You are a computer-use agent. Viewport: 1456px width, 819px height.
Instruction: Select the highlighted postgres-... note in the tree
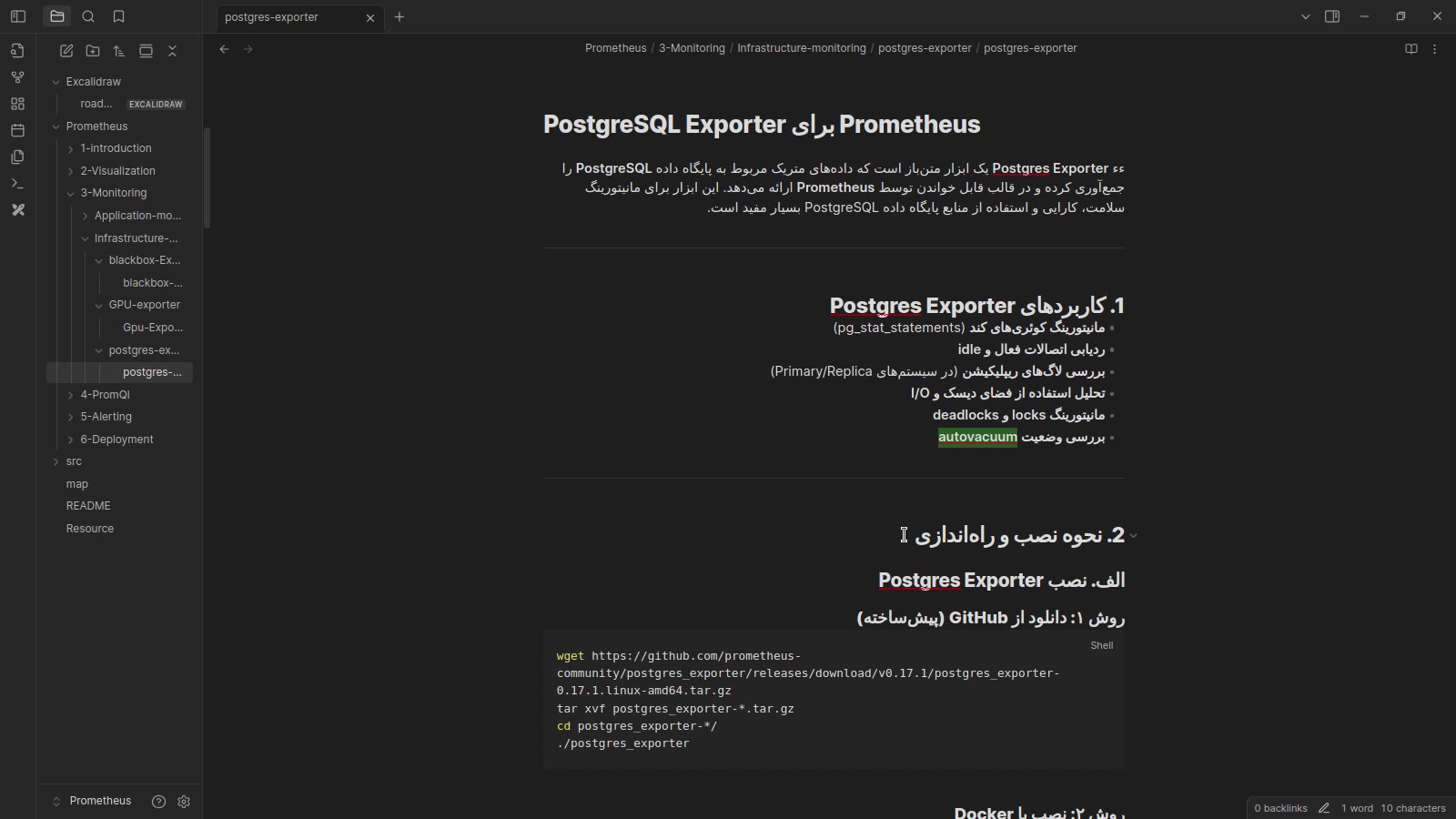click(x=119, y=372)
